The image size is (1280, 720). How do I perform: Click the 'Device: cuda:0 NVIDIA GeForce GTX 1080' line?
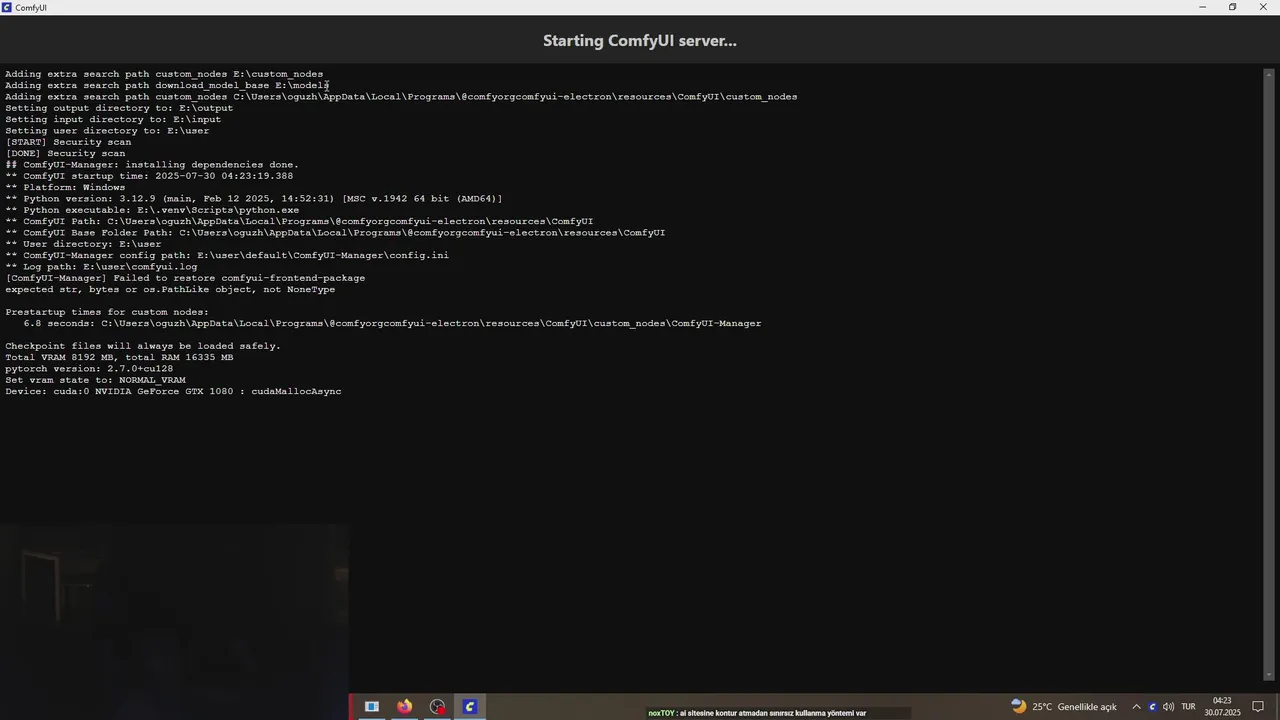click(x=173, y=391)
